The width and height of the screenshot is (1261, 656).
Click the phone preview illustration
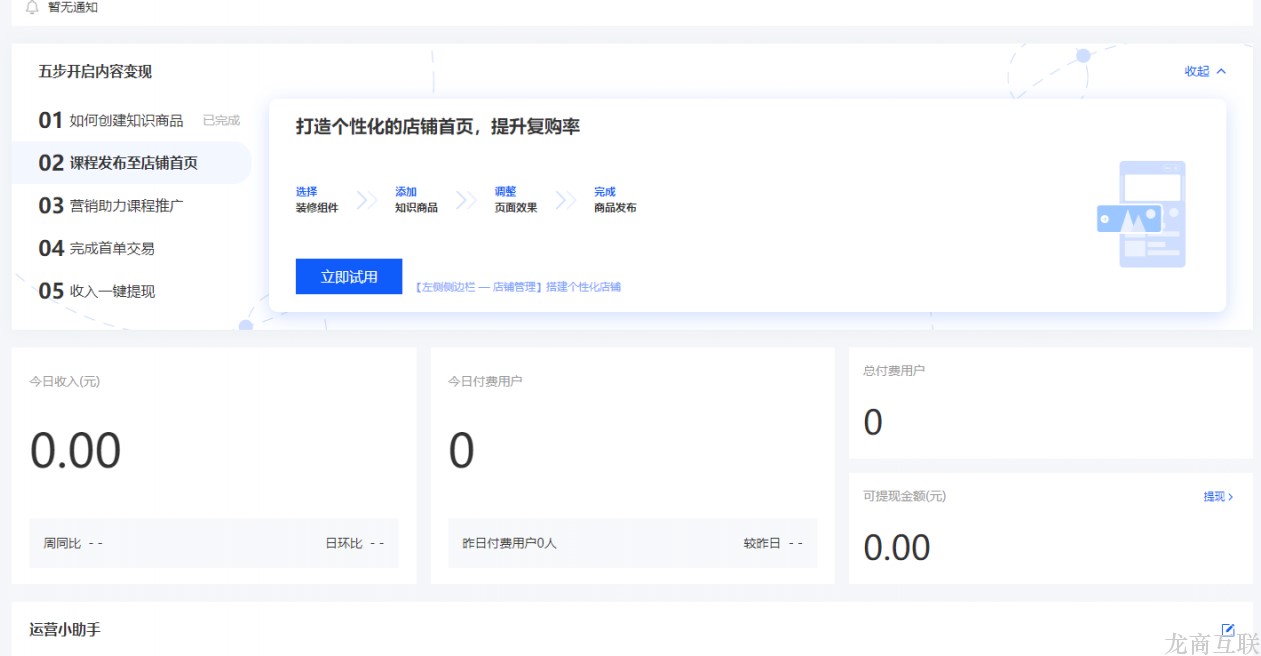[x=1152, y=215]
